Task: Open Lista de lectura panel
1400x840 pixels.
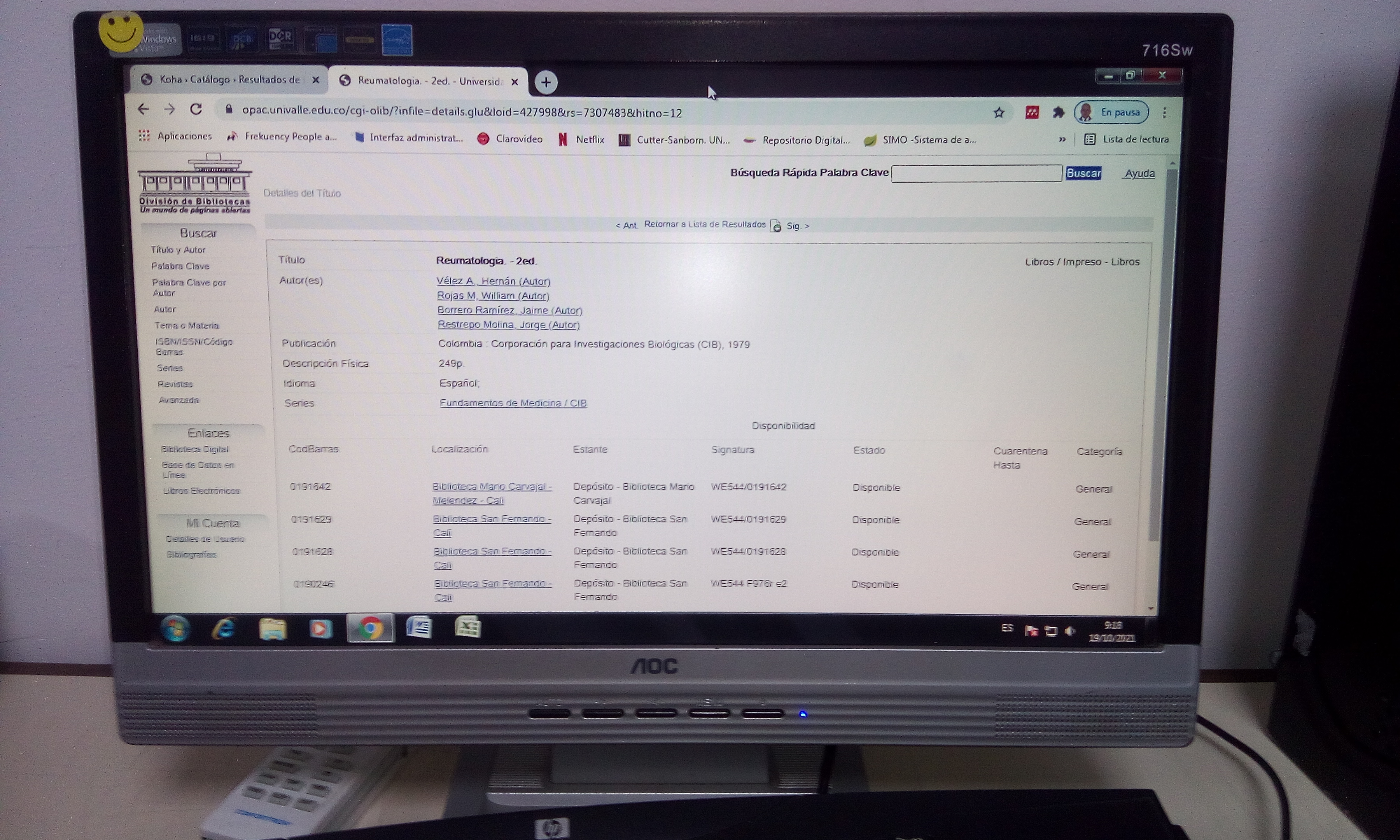Action: click(x=1127, y=139)
